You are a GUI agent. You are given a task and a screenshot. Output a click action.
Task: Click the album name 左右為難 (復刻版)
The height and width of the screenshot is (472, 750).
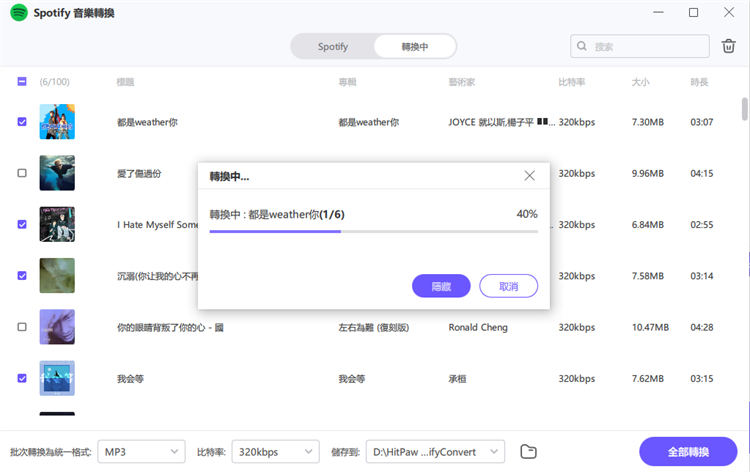[x=374, y=327]
